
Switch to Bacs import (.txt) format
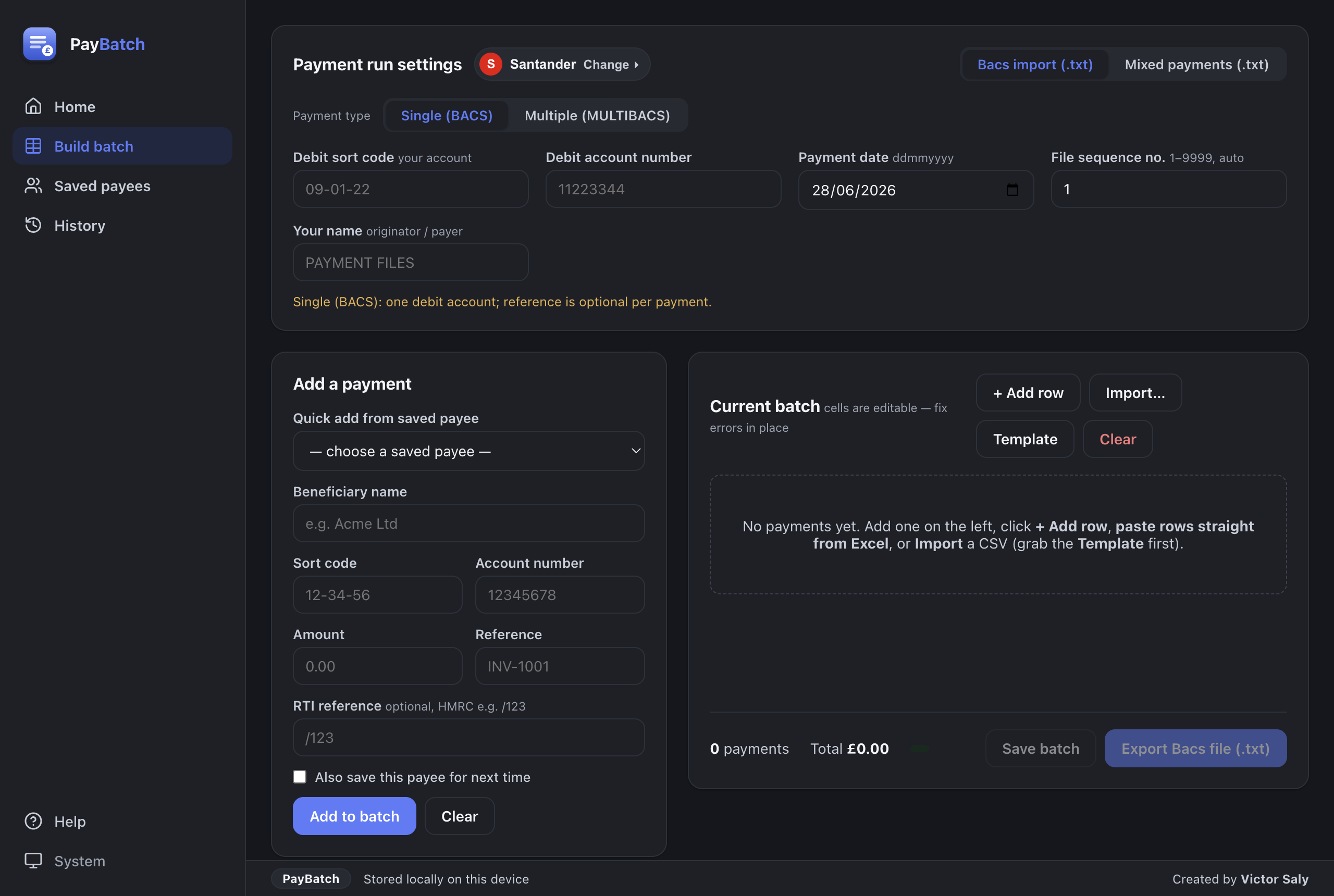click(x=1035, y=64)
